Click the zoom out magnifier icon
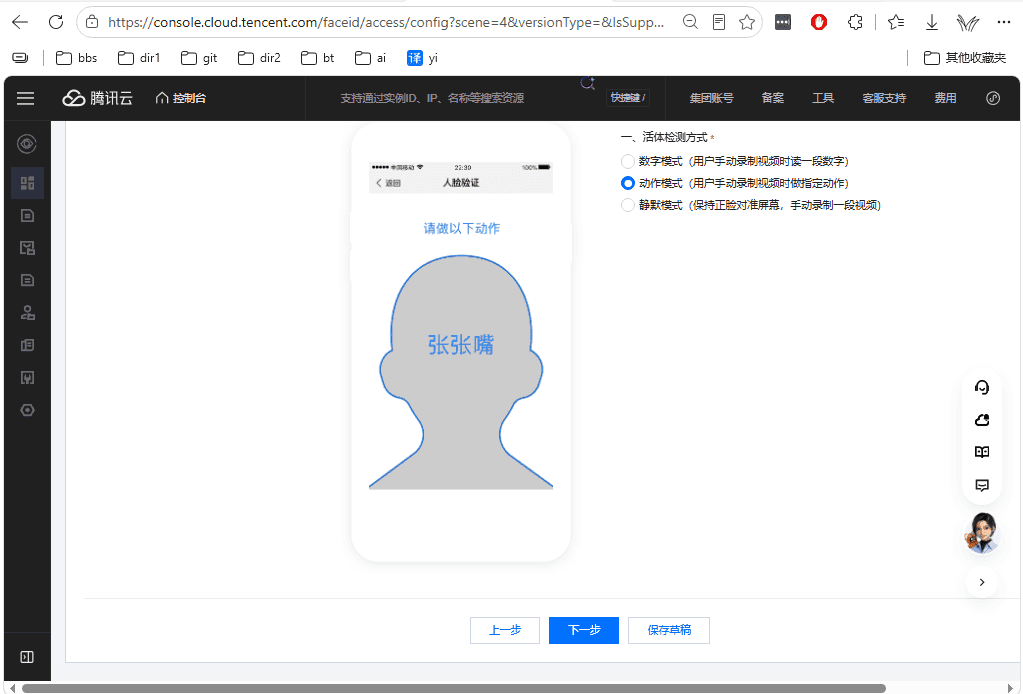 [690, 22]
